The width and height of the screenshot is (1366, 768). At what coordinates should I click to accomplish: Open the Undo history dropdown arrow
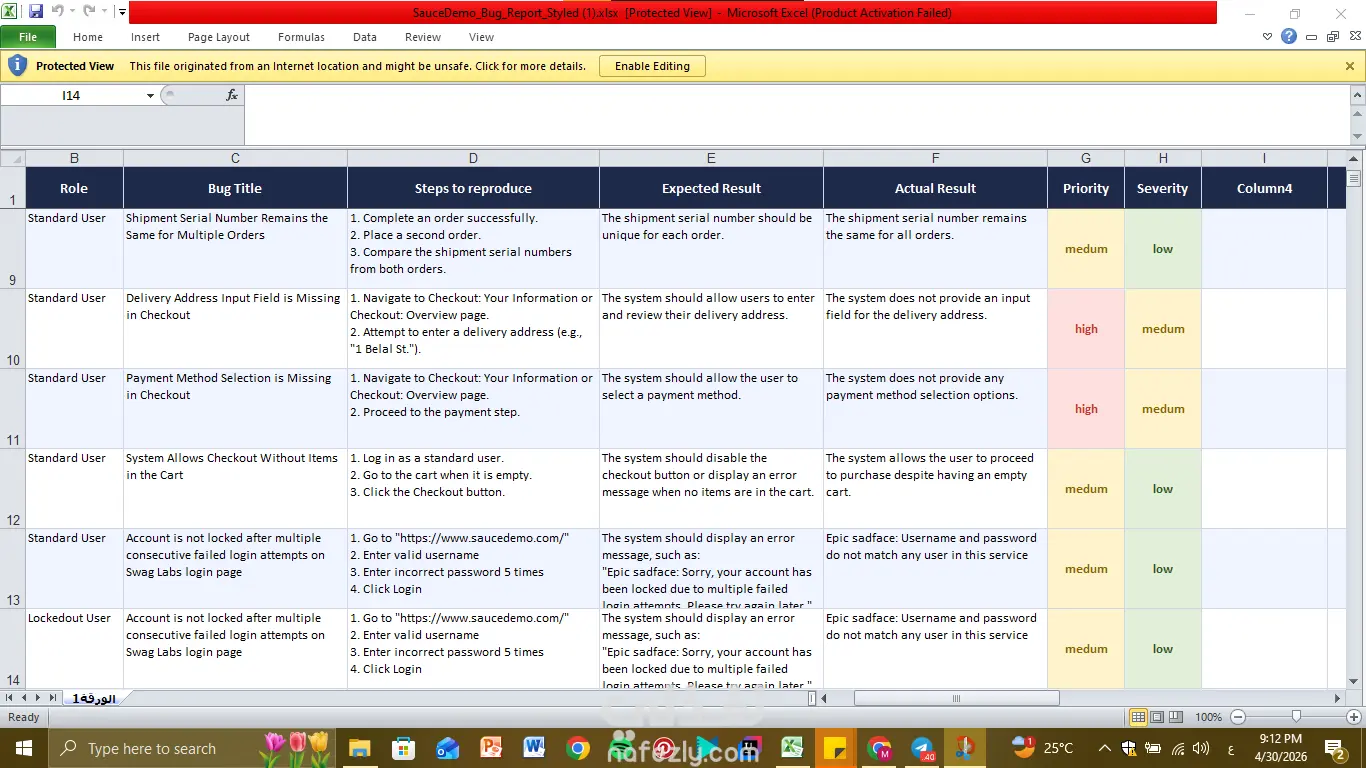point(72,12)
